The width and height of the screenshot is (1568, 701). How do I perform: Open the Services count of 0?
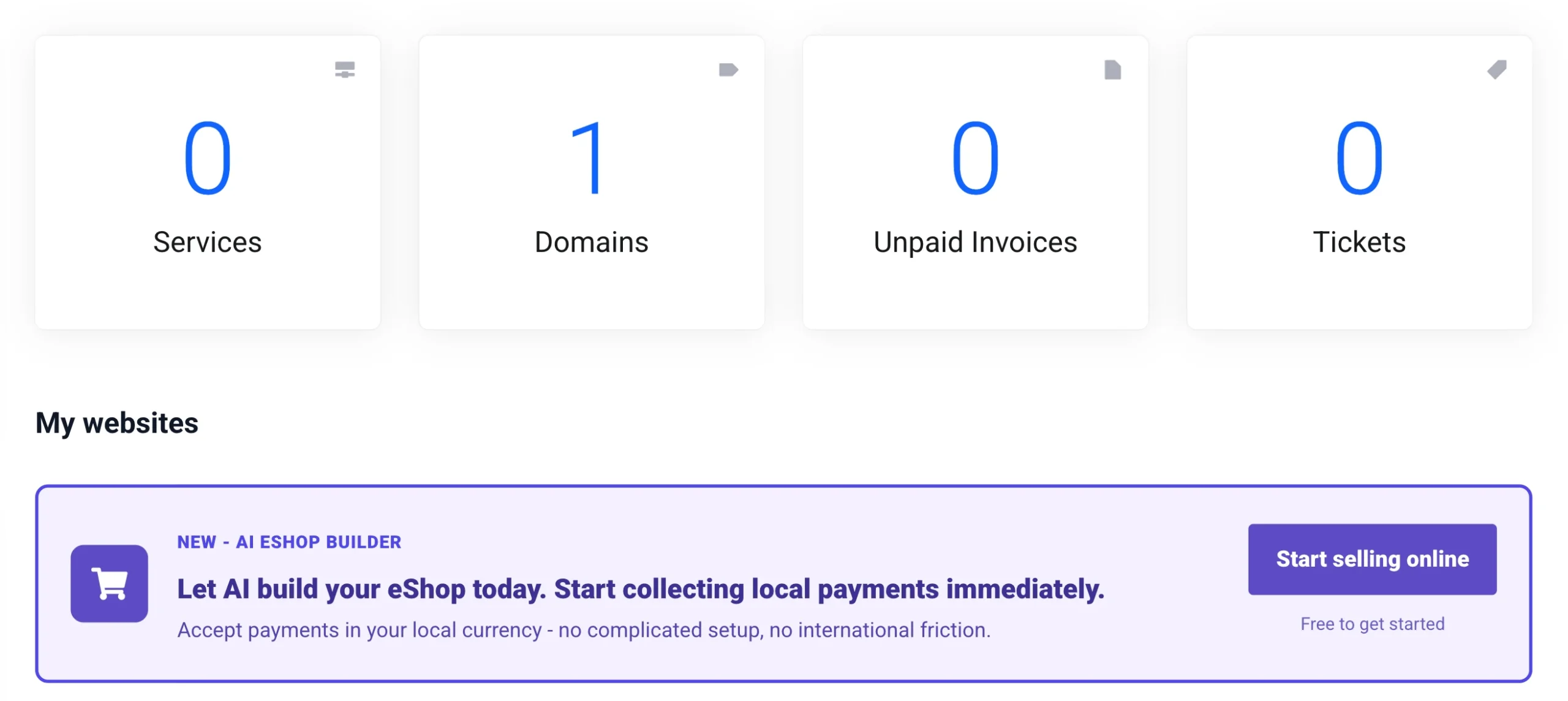pos(208,157)
